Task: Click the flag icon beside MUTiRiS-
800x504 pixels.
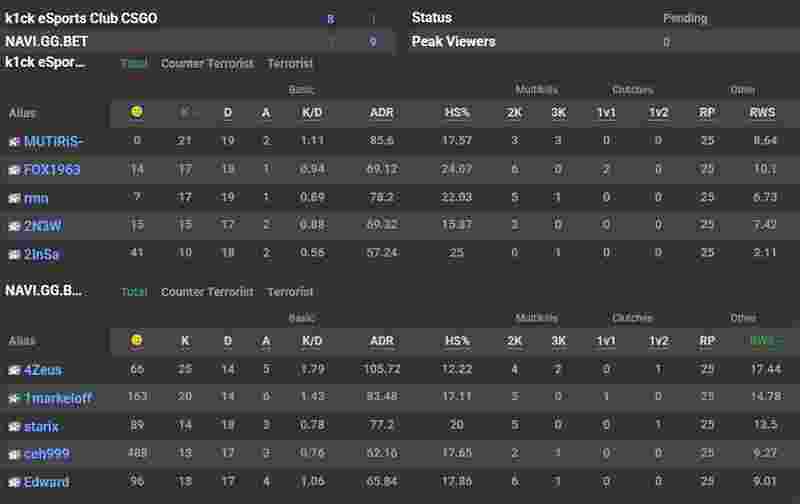Action: 14,141
